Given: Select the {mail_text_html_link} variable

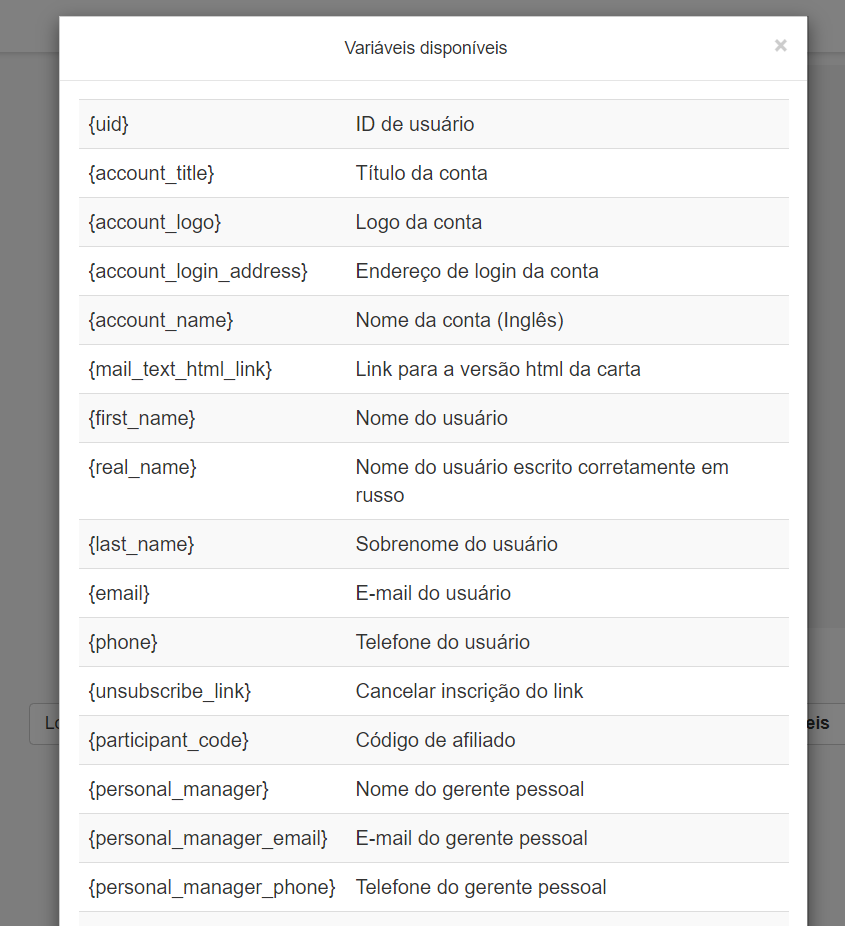Looking at the screenshot, I should tap(180, 369).
